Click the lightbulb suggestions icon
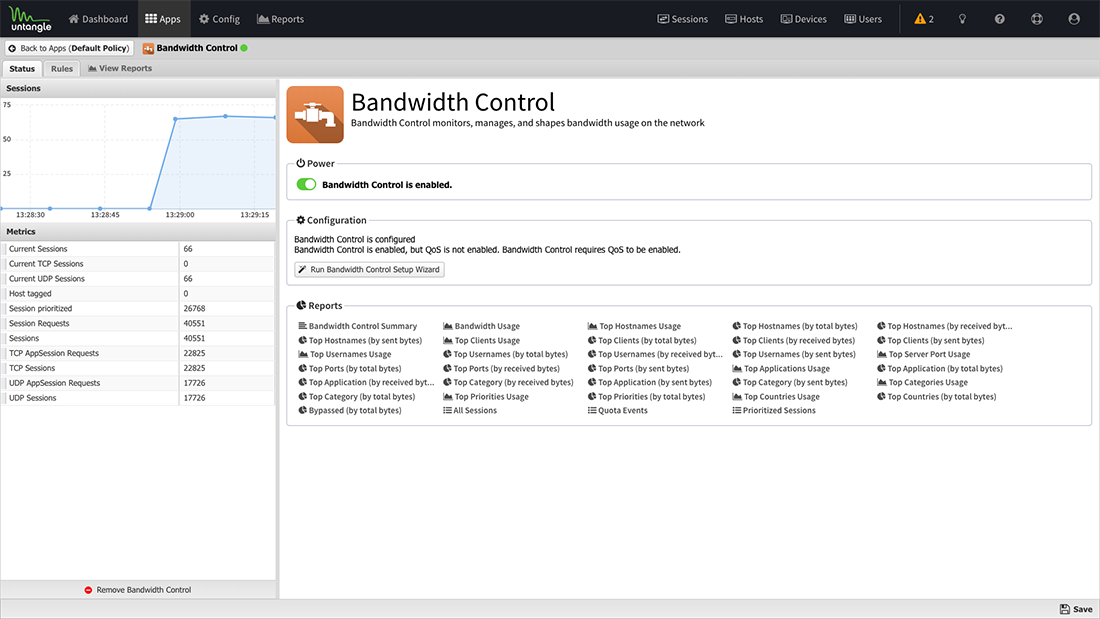 click(x=962, y=19)
